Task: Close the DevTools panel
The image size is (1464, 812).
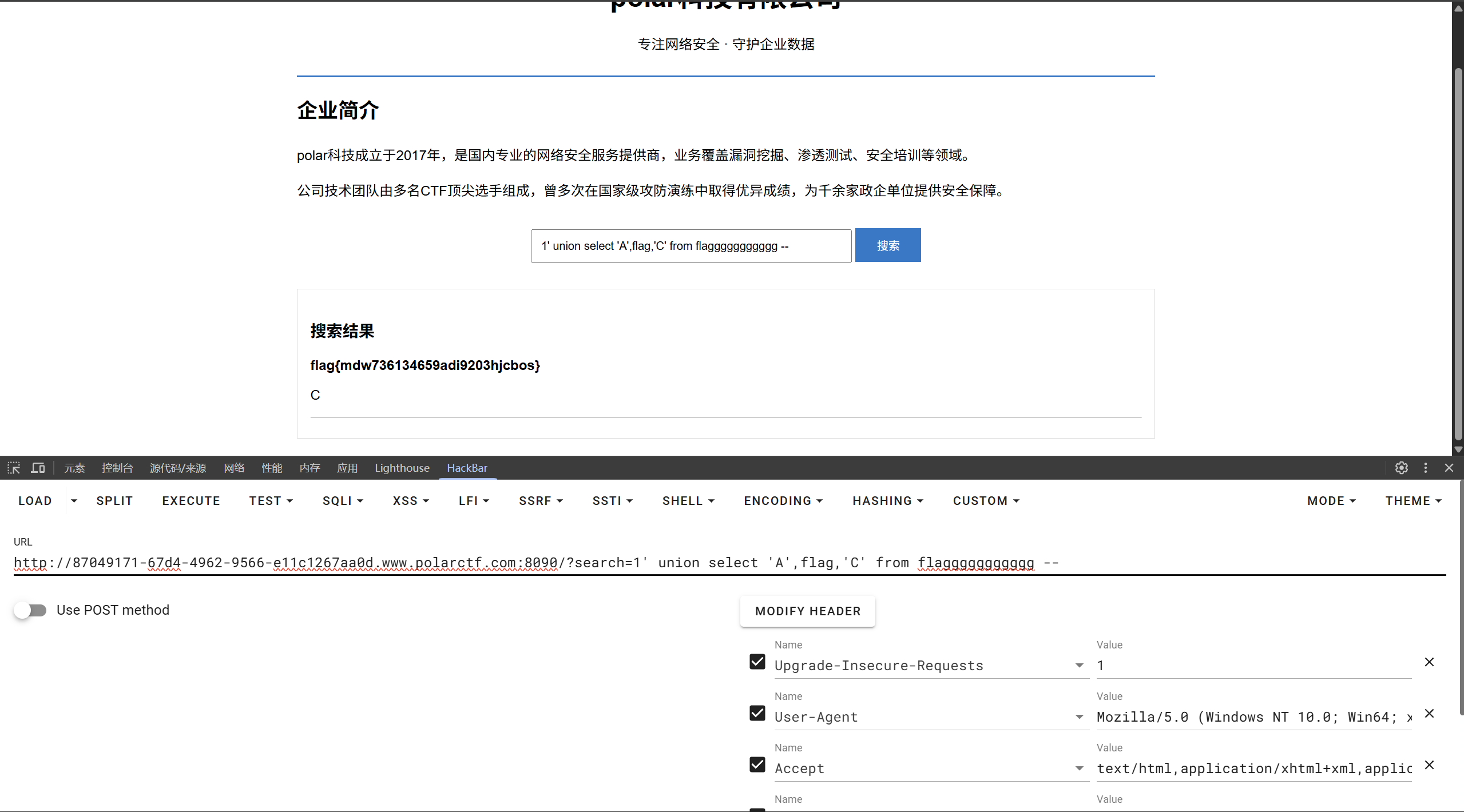Action: 1449,468
